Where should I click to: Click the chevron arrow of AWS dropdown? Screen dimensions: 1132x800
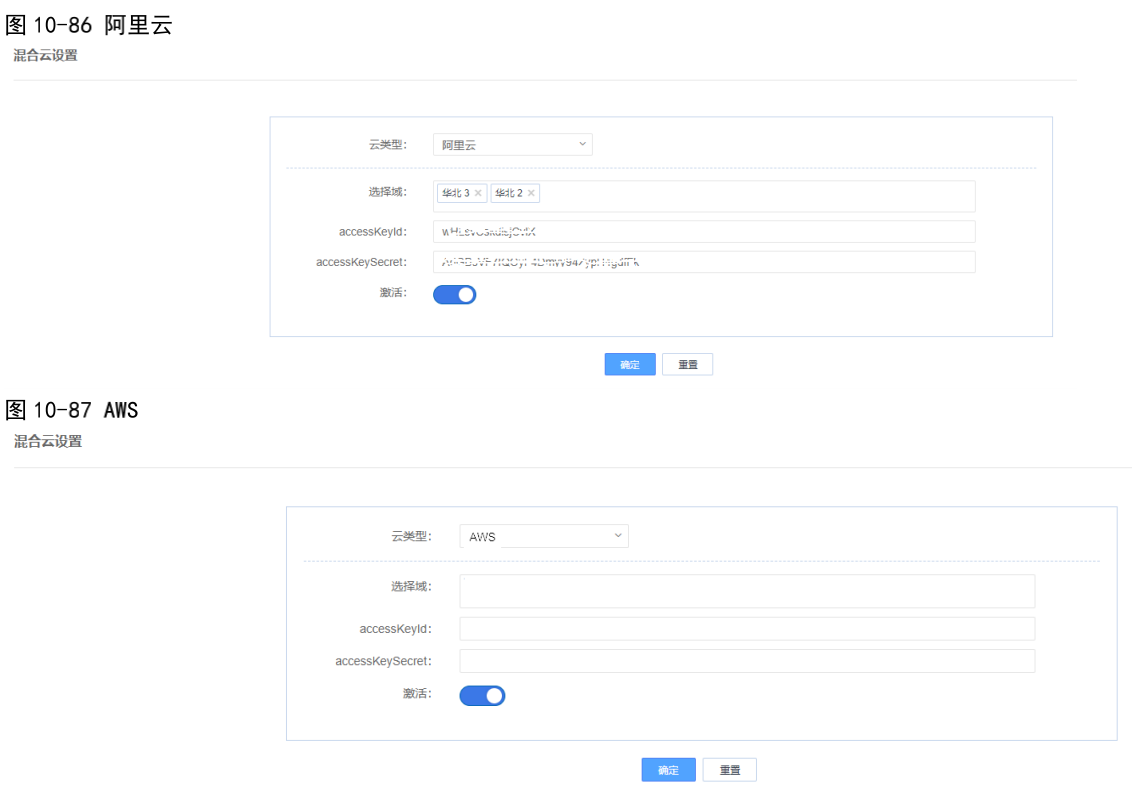(618, 536)
